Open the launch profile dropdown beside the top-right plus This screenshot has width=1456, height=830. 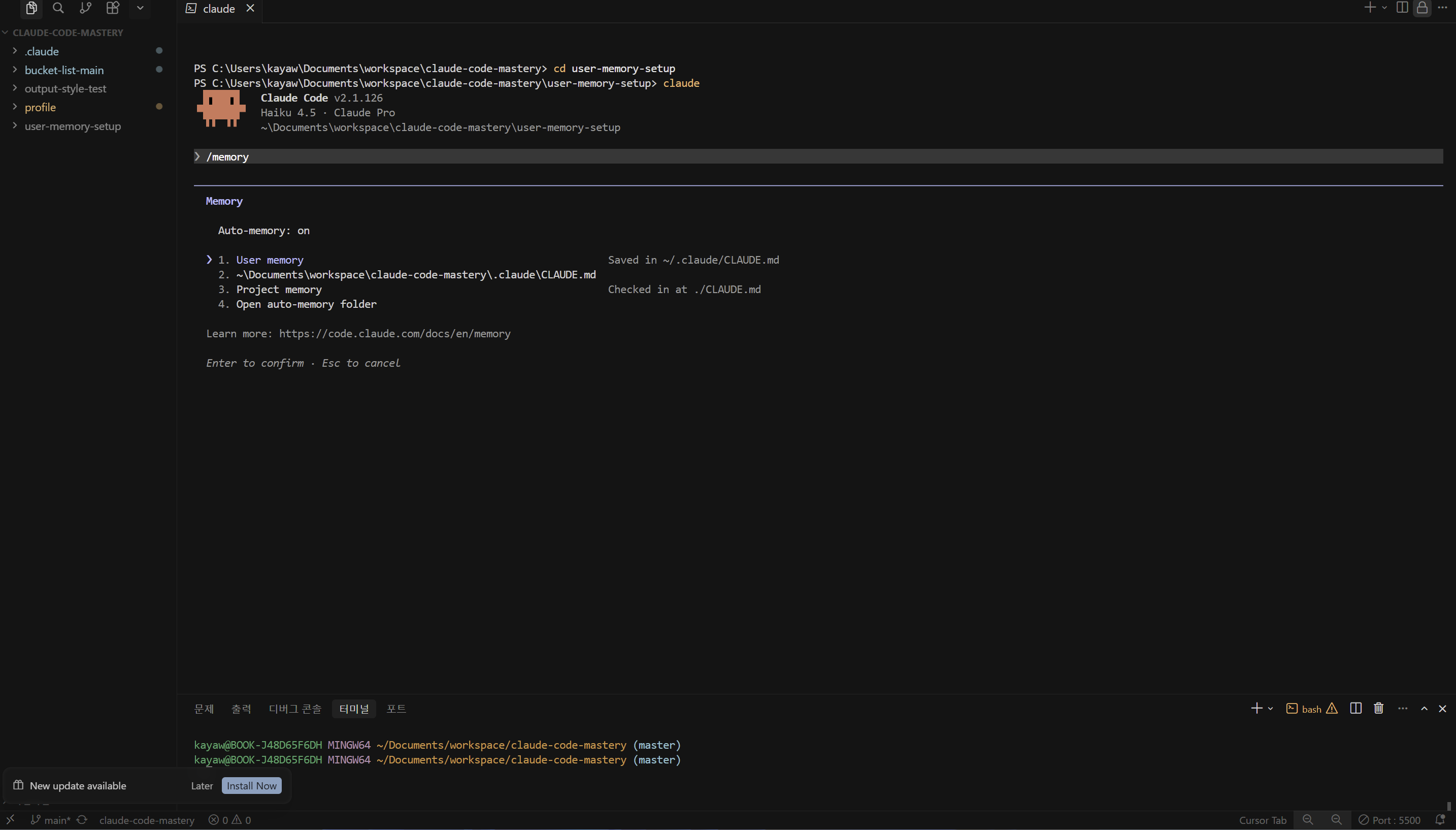(1384, 8)
